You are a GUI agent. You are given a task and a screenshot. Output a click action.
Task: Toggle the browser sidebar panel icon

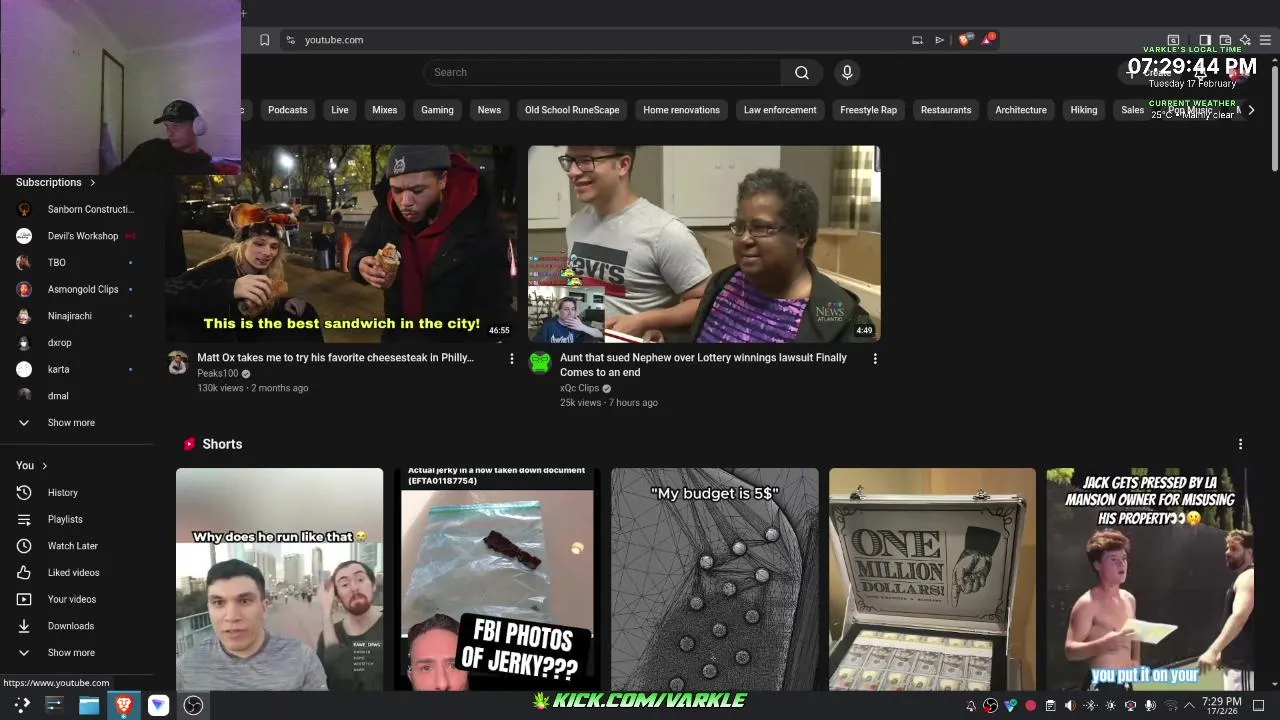click(x=1205, y=40)
